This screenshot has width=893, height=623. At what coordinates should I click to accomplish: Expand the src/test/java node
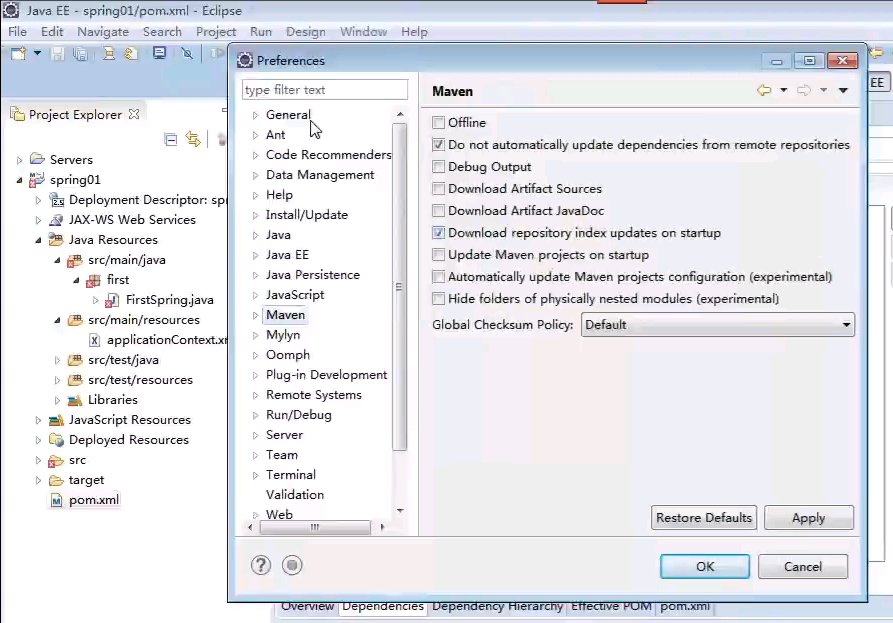point(57,360)
